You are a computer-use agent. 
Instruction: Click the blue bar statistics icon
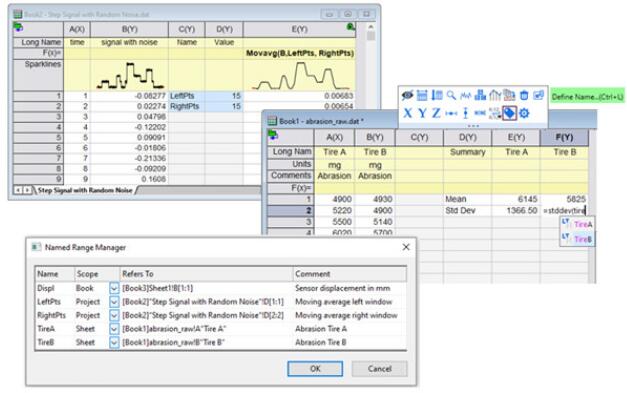pyautogui.click(x=480, y=95)
